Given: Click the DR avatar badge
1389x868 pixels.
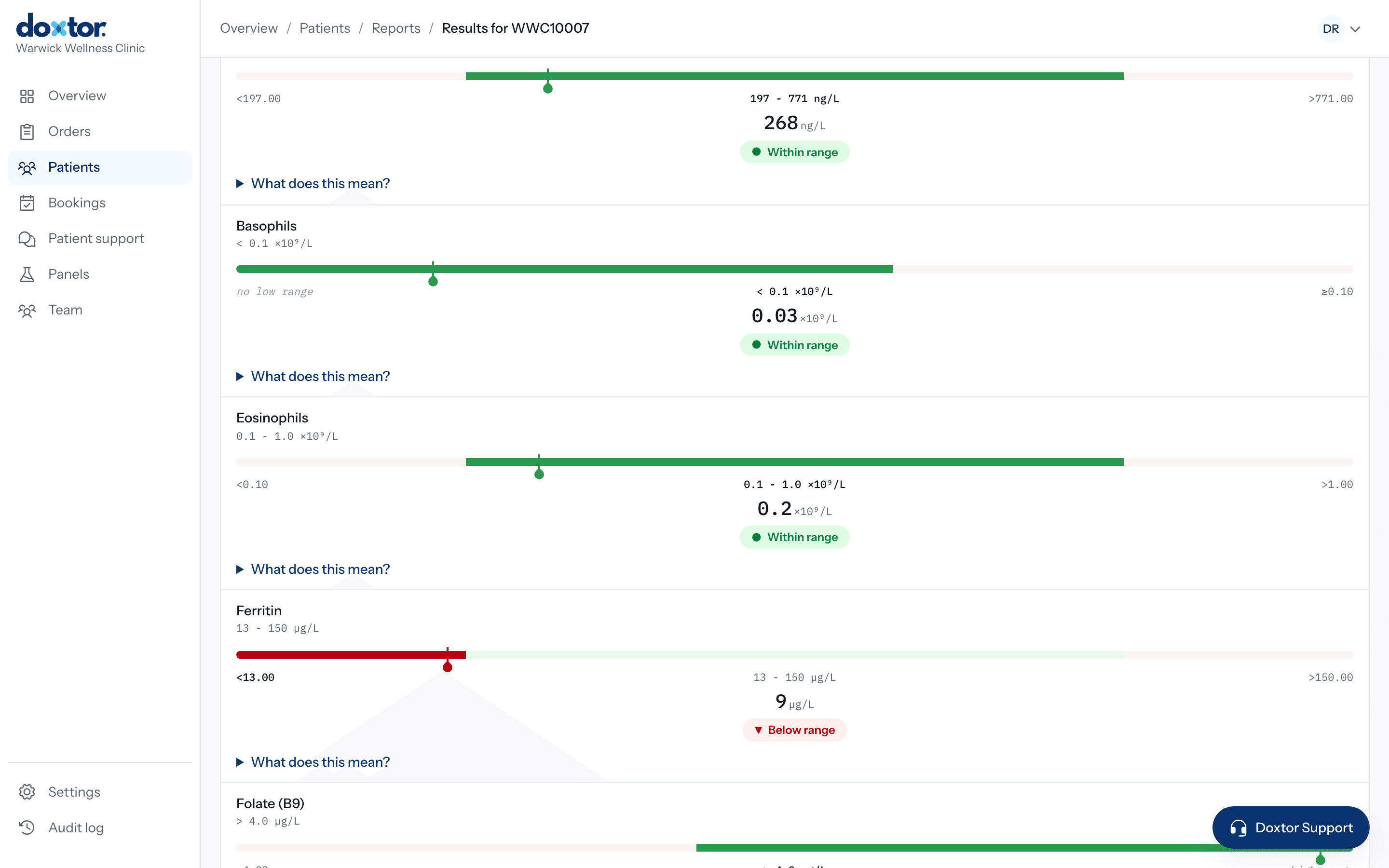Looking at the screenshot, I should 1331,29.
